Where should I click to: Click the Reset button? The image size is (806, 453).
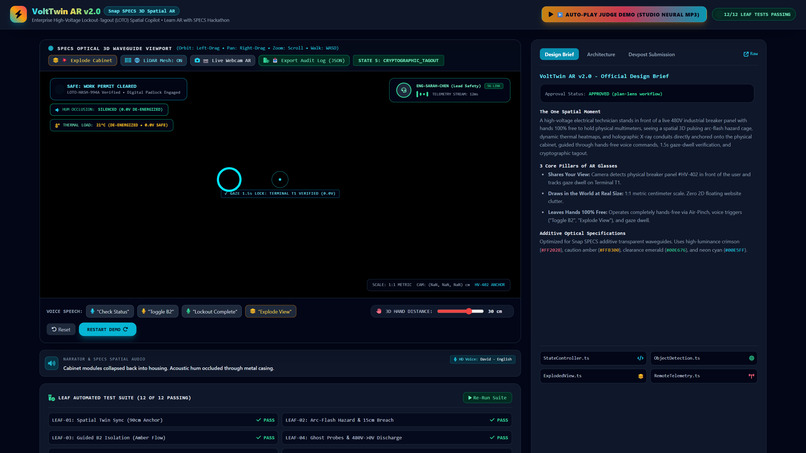61,329
